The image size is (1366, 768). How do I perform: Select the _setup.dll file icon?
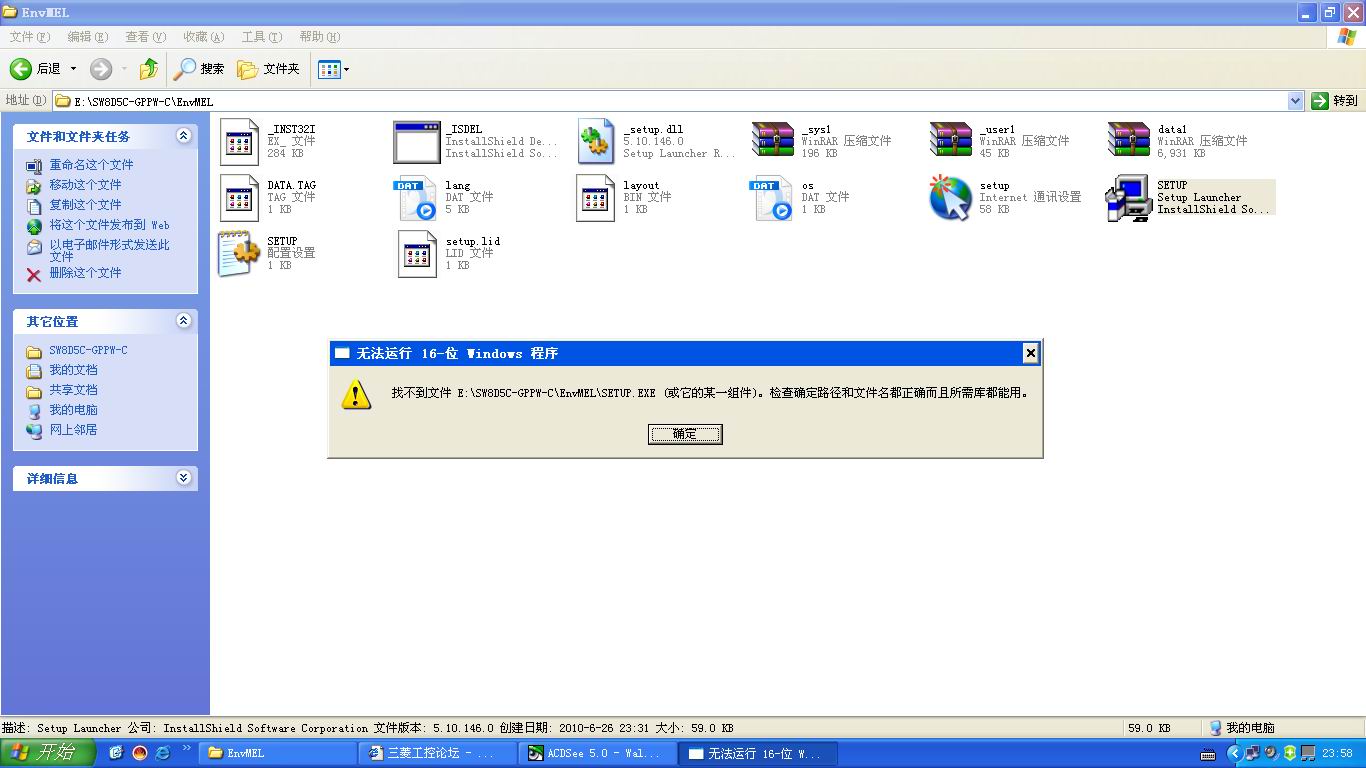(x=596, y=142)
